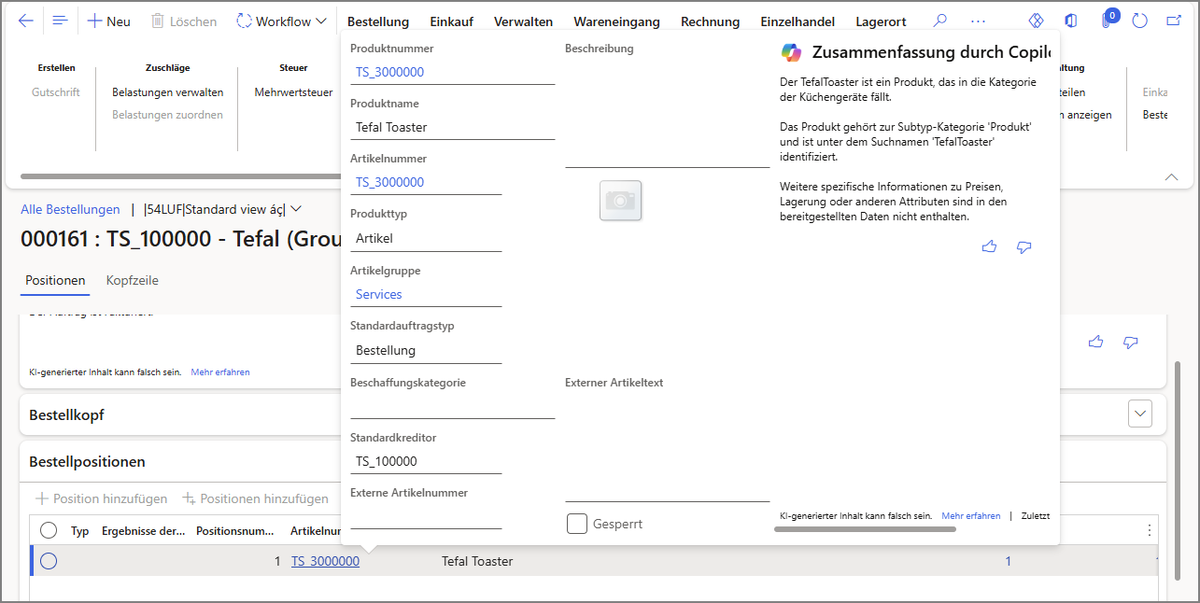Click the Externer Artikeltext area
Screen dimensions: 1200x603
[667, 446]
